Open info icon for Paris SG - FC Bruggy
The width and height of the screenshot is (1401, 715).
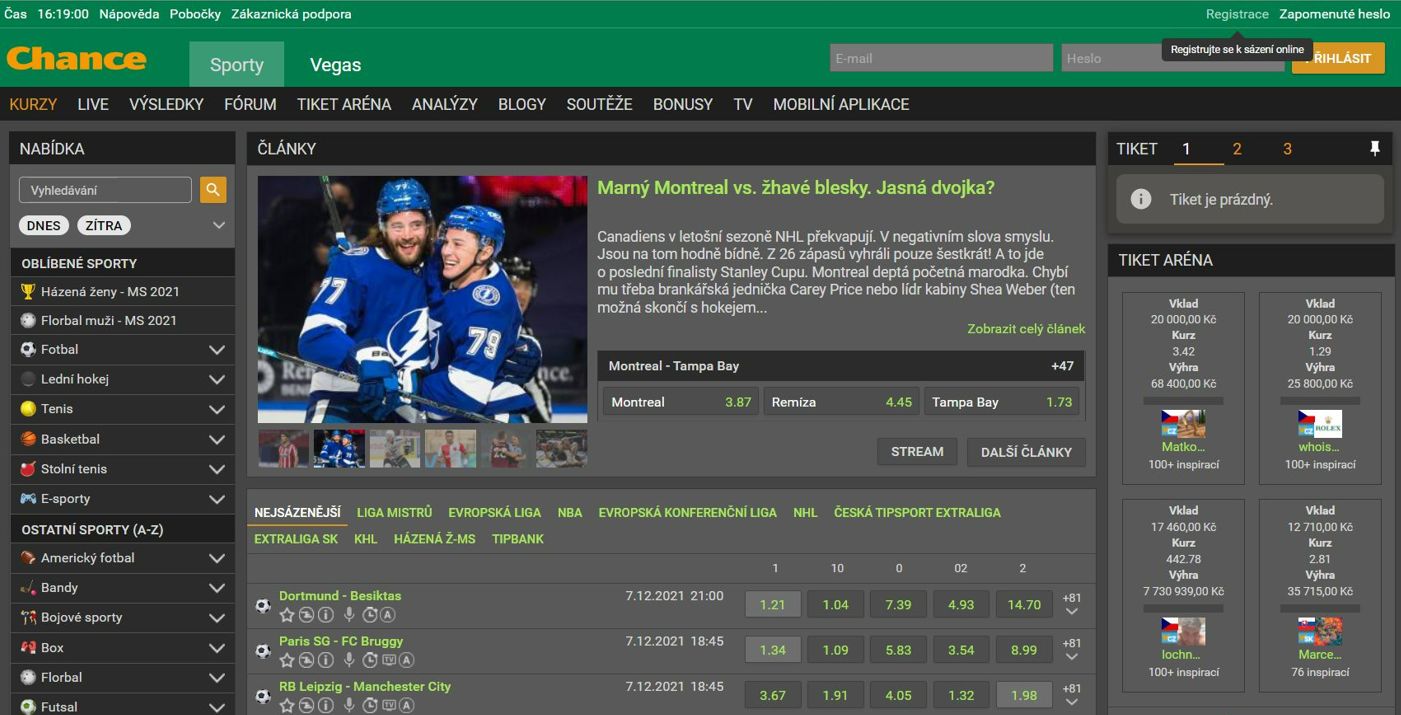coord(325,660)
